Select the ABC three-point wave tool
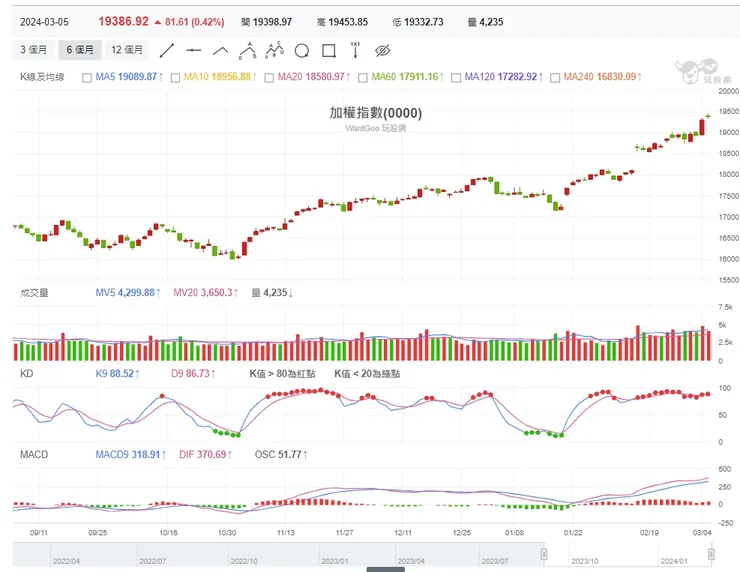The image size is (740, 572). point(247,50)
